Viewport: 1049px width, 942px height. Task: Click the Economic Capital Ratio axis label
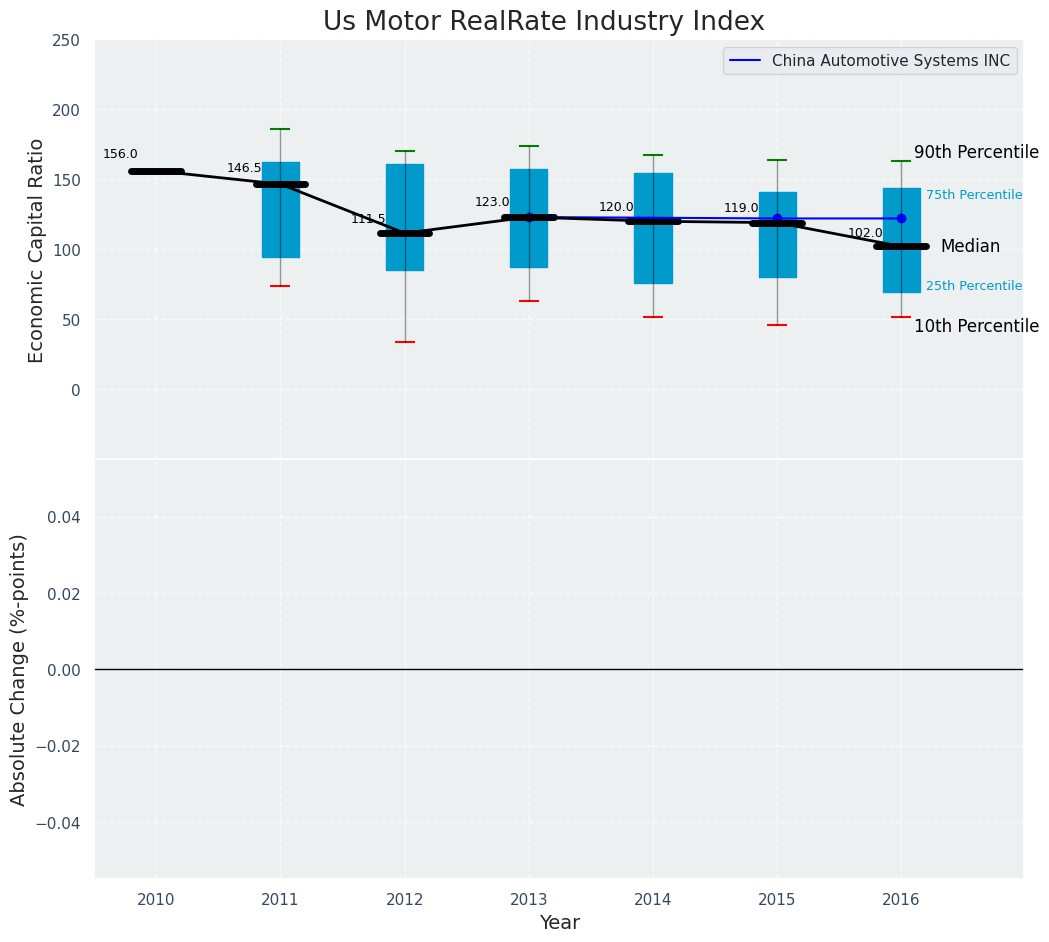click(x=37, y=250)
